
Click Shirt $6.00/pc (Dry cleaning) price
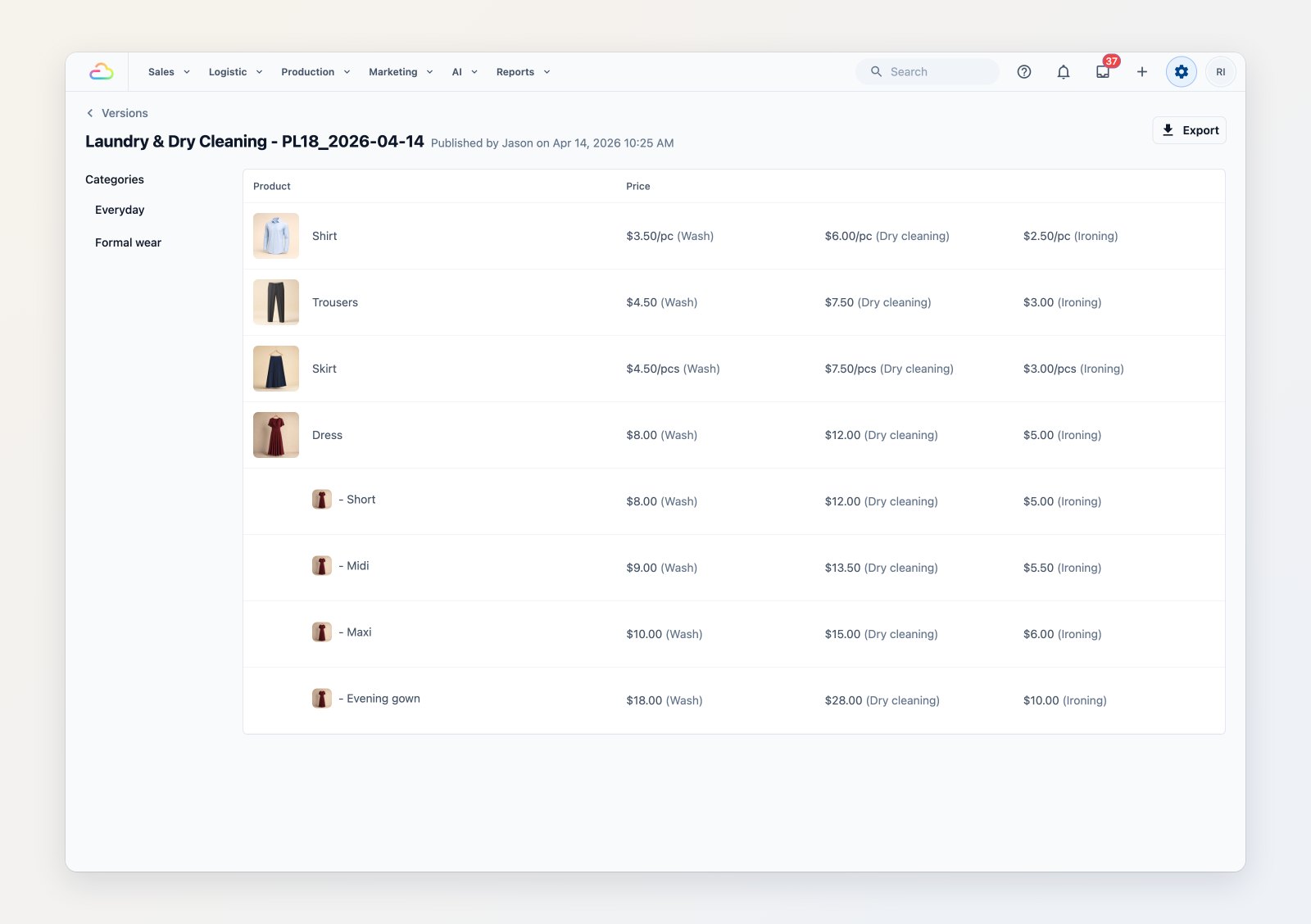pyautogui.click(x=887, y=236)
